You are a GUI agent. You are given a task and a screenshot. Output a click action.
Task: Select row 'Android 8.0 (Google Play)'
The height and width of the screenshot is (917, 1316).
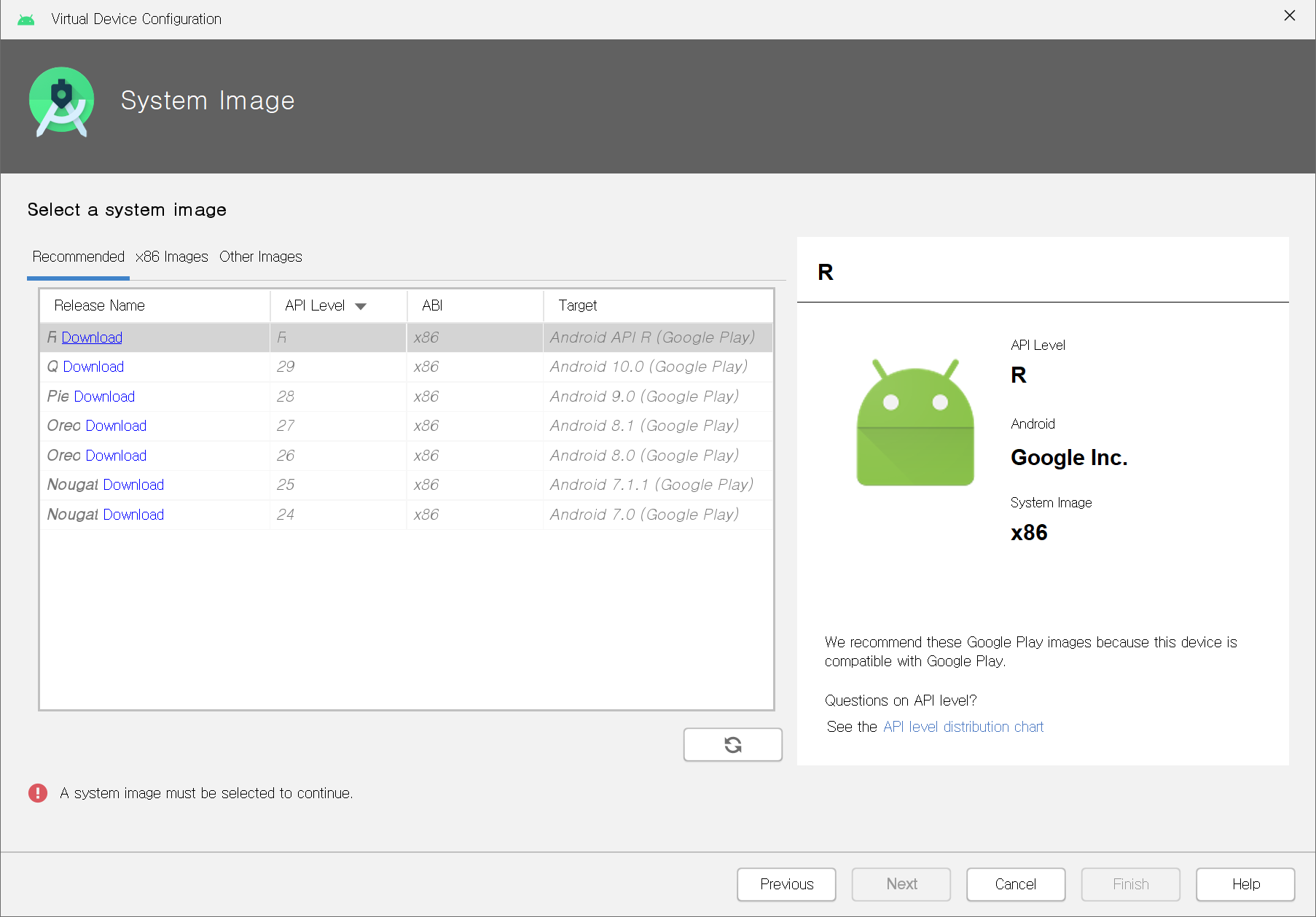(x=407, y=456)
